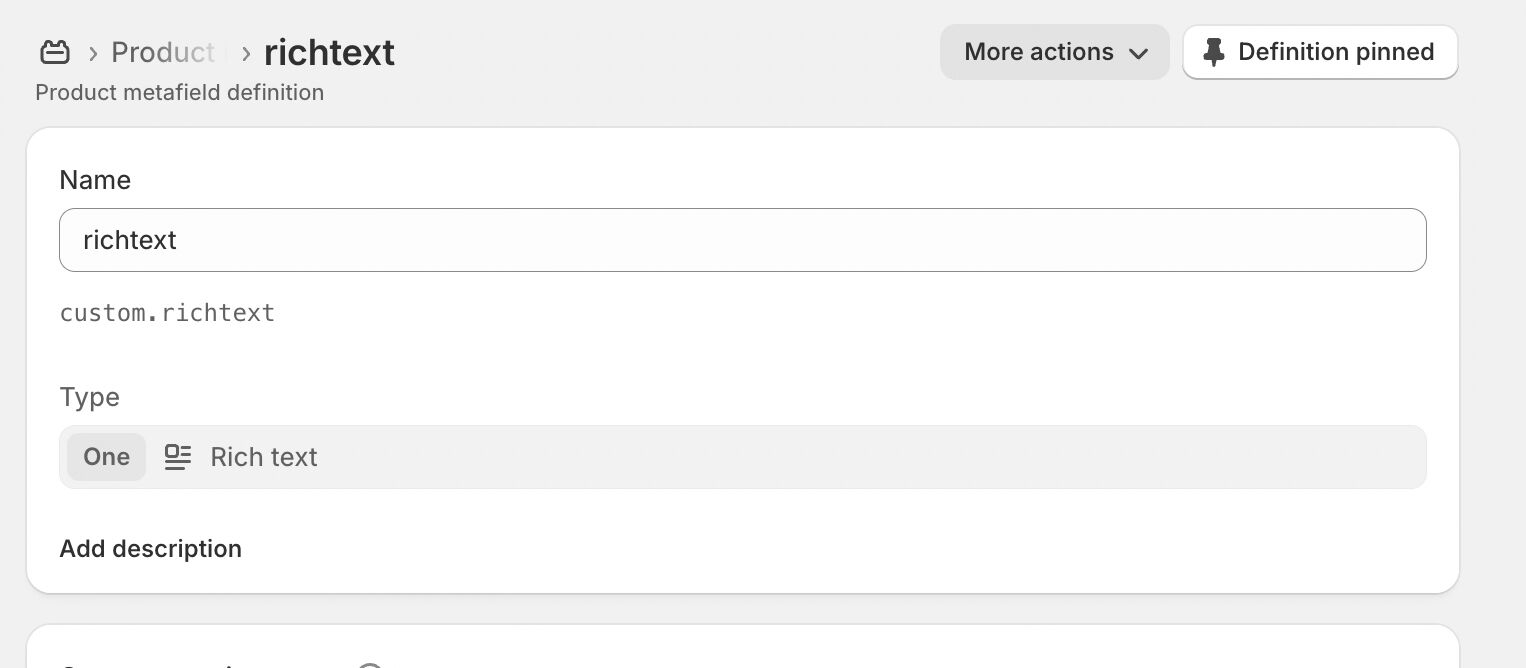Click the disabled Type selector field
This screenshot has width=1526, height=668.
(x=800, y=457)
